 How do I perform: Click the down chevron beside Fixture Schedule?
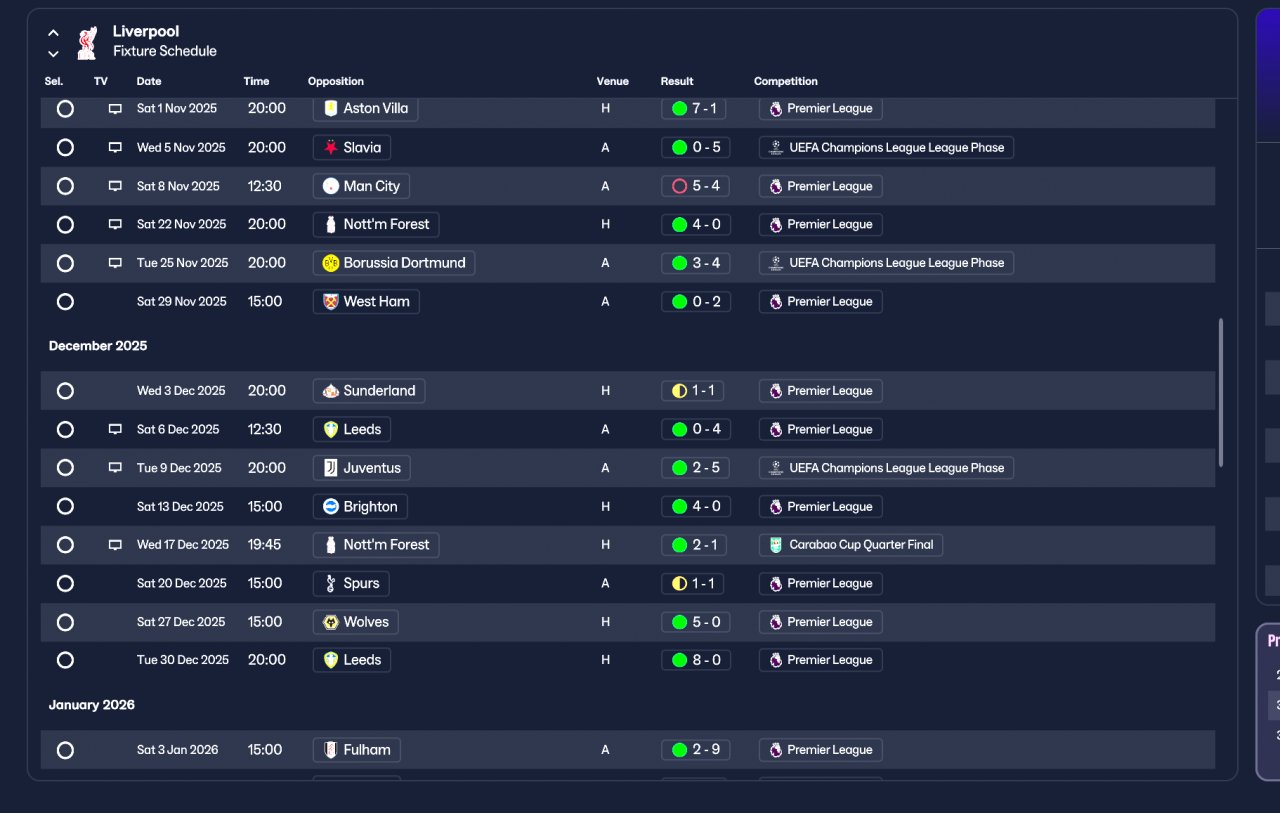click(53, 54)
